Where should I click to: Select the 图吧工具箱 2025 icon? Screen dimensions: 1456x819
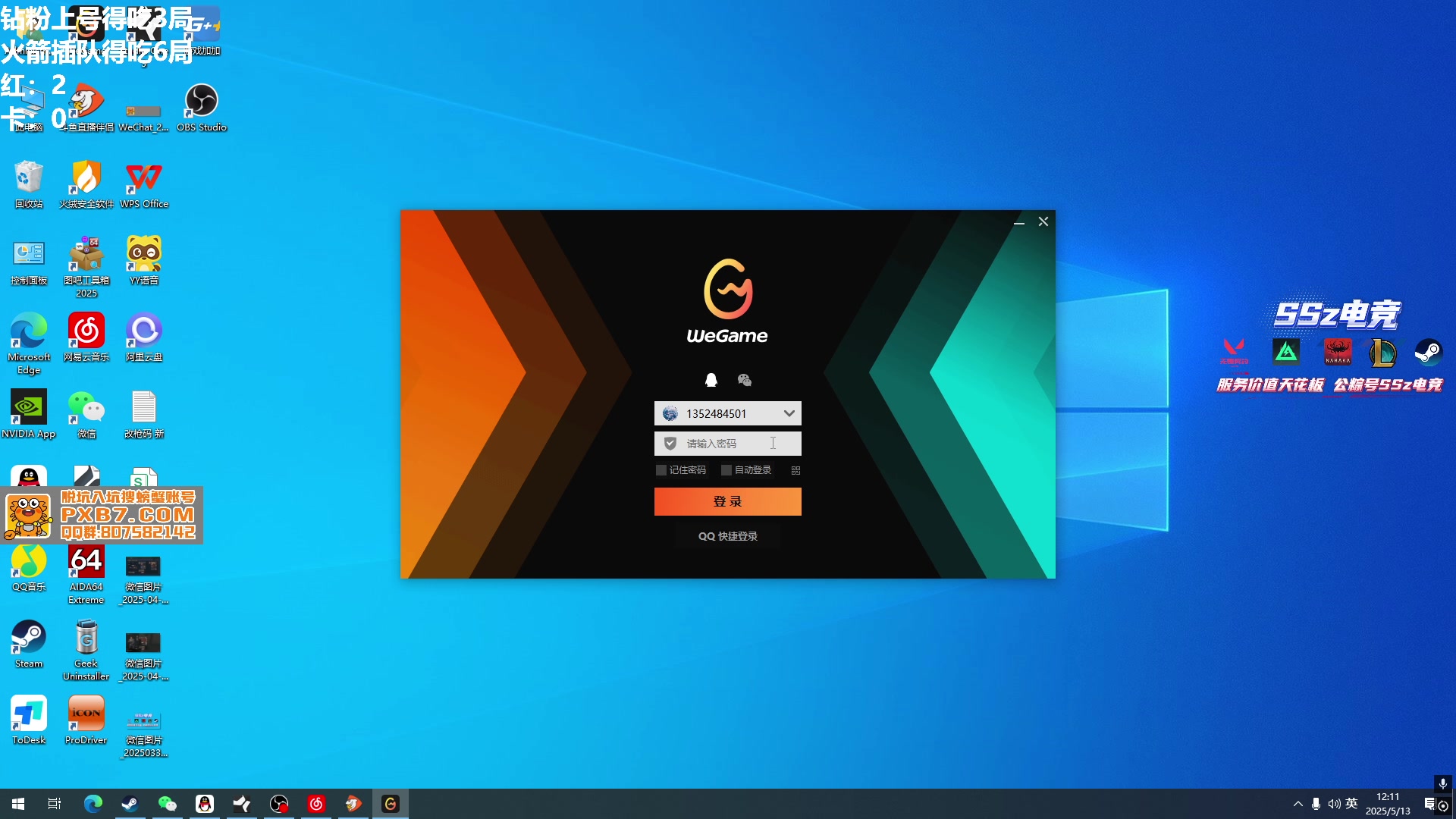click(86, 267)
